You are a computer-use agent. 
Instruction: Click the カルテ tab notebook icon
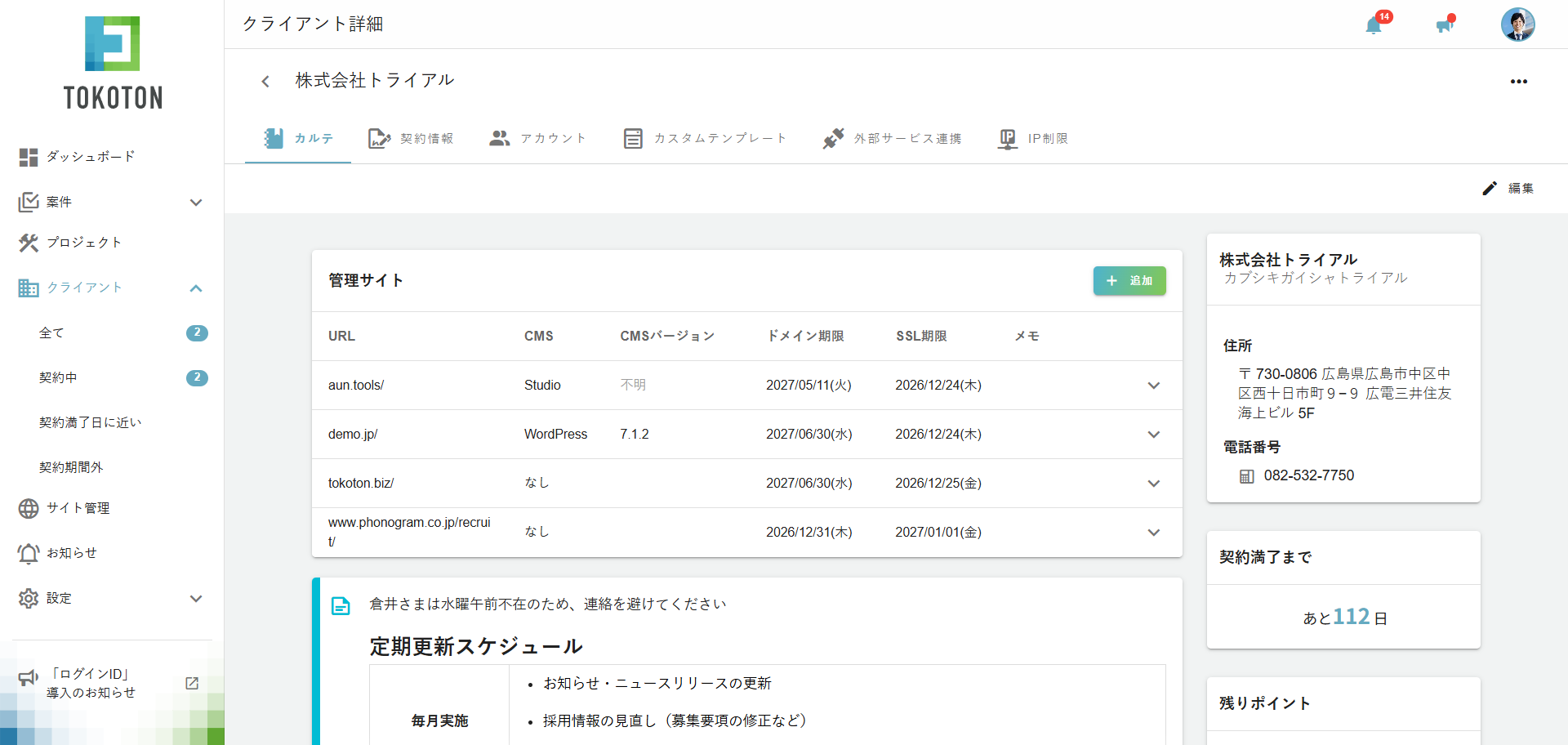pos(274,138)
